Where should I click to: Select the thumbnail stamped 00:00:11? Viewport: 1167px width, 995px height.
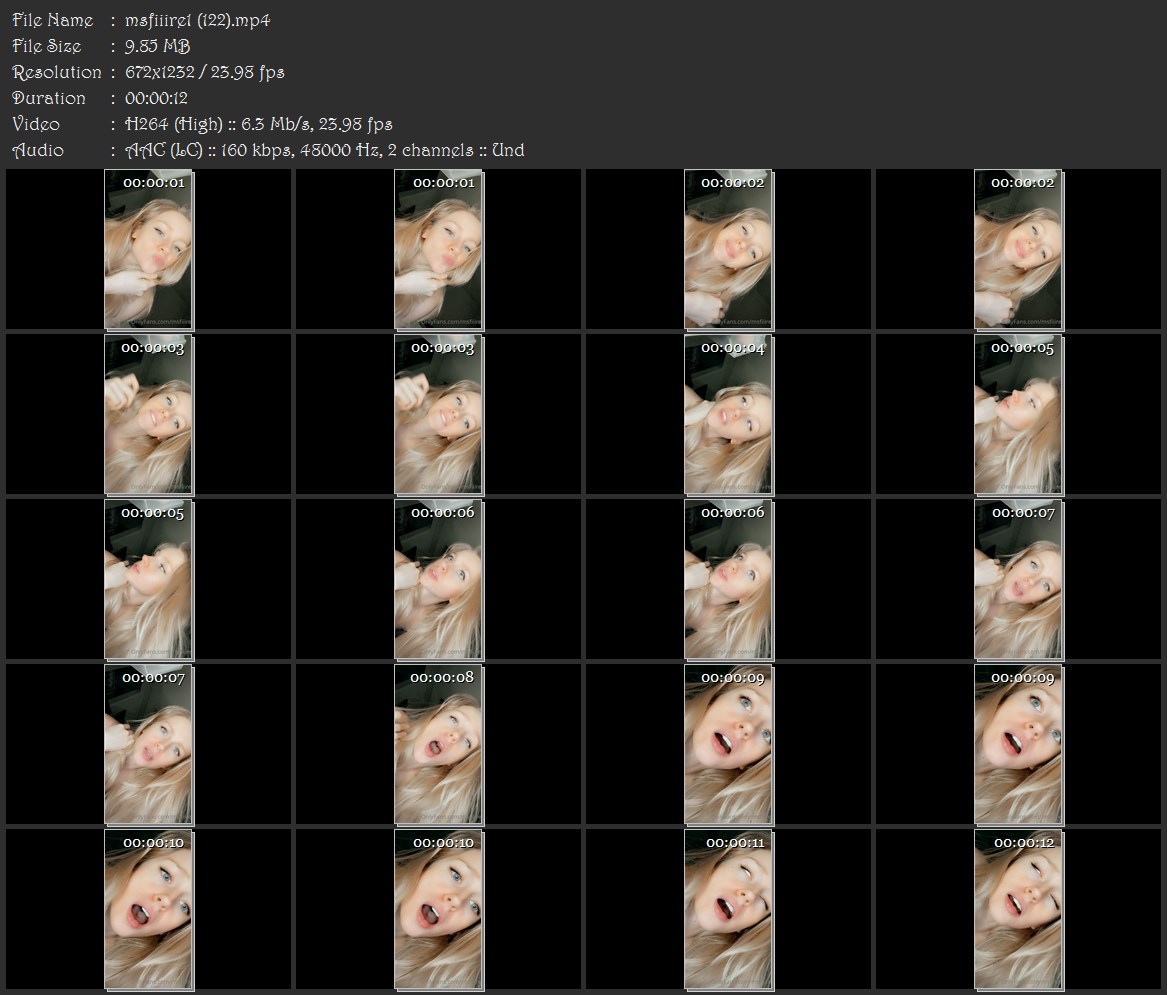click(x=729, y=909)
